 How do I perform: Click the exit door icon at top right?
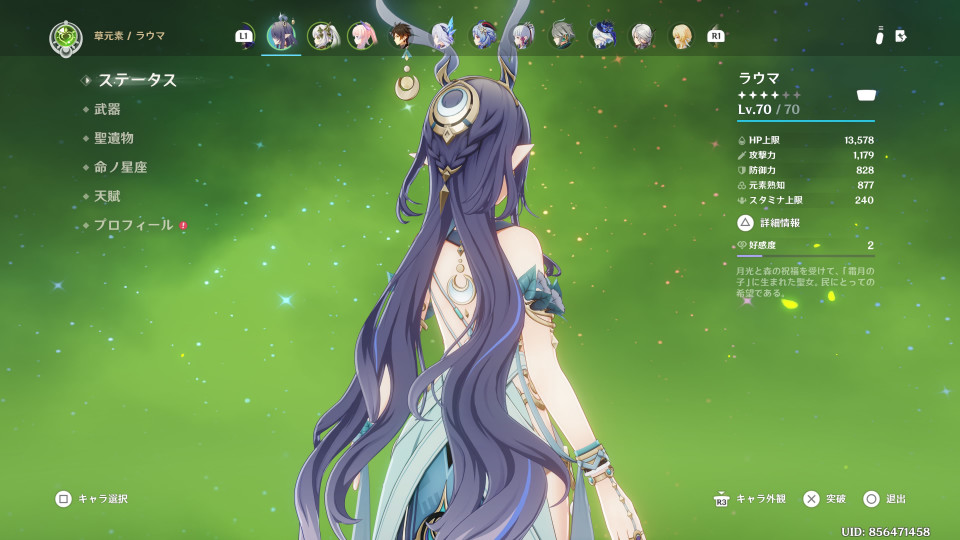pos(901,36)
